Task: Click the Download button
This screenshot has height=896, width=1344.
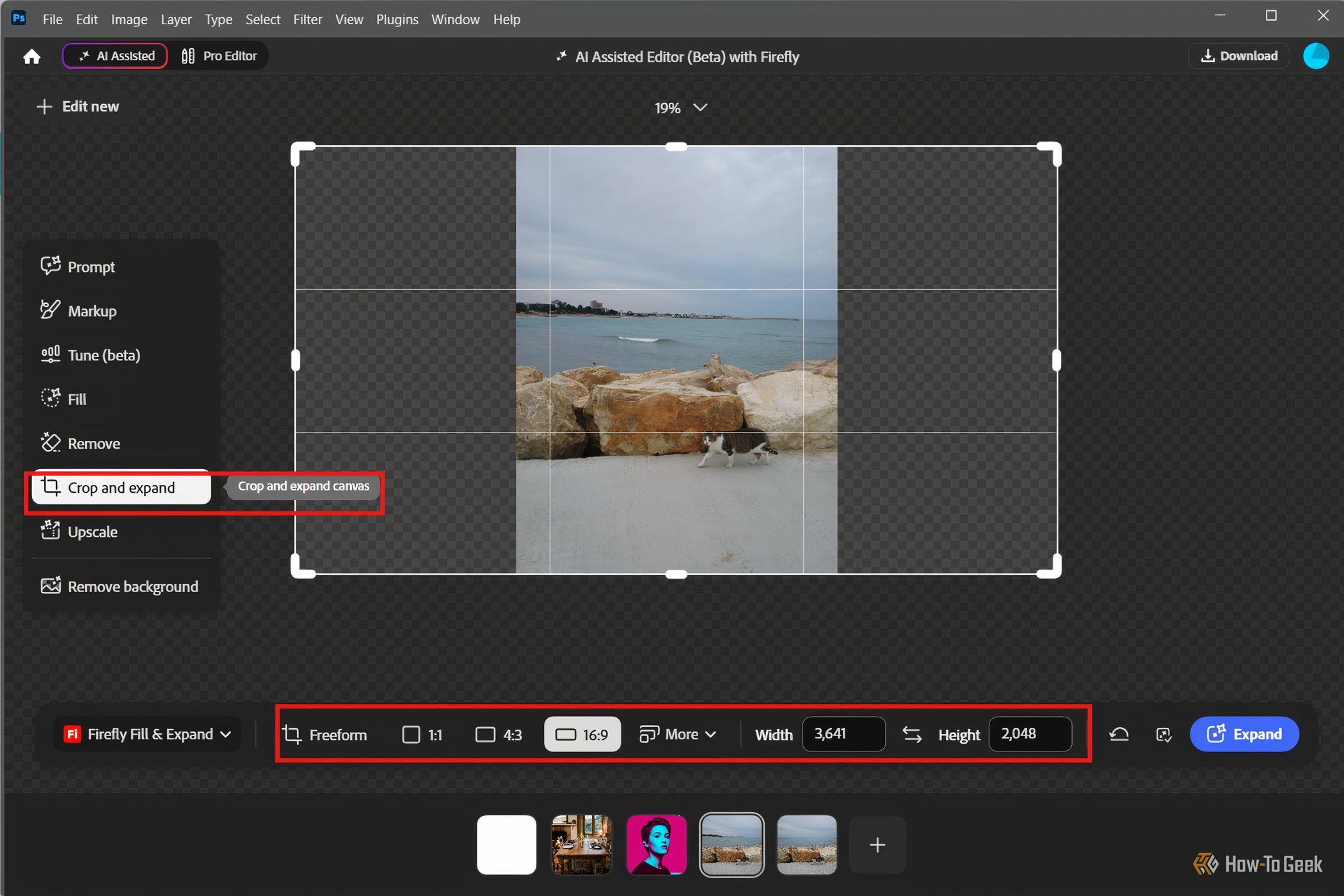Action: click(1239, 56)
